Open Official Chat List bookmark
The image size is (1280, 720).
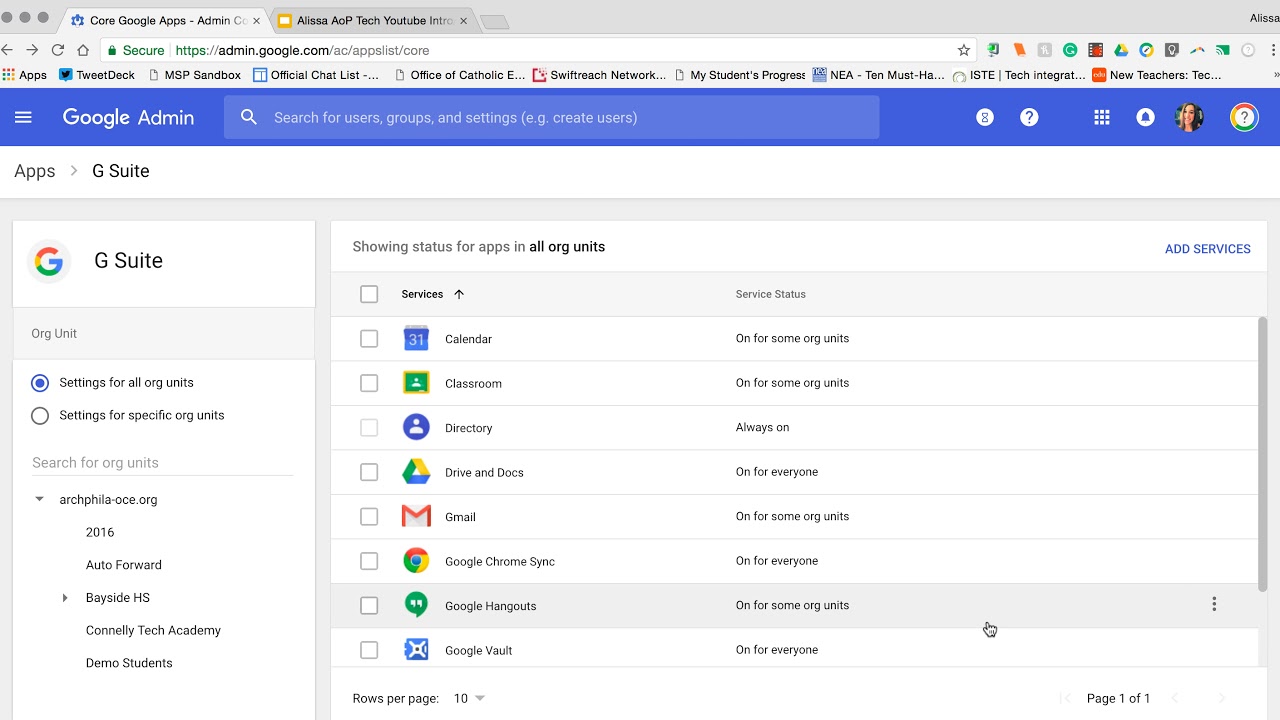pyautogui.click(x=316, y=75)
